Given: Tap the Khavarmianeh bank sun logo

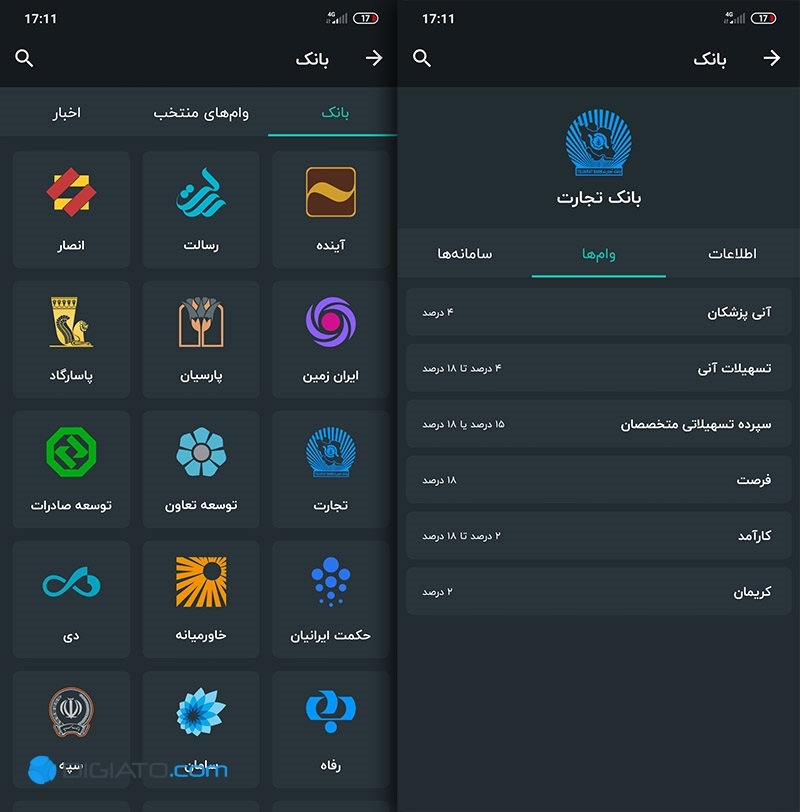Looking at the screenshot, I should coord(201,582).
